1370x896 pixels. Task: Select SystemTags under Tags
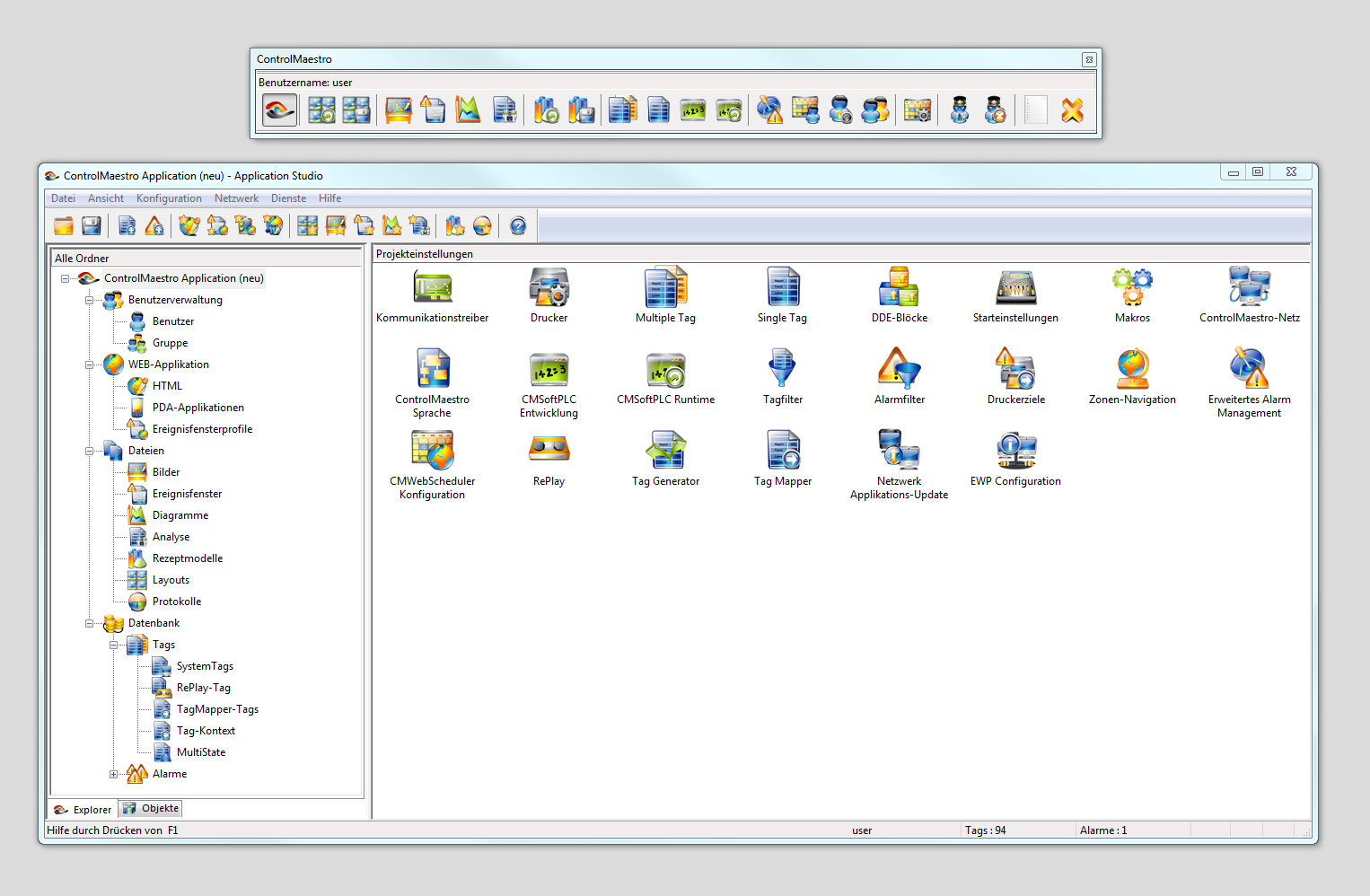click(x=205, y=666)
